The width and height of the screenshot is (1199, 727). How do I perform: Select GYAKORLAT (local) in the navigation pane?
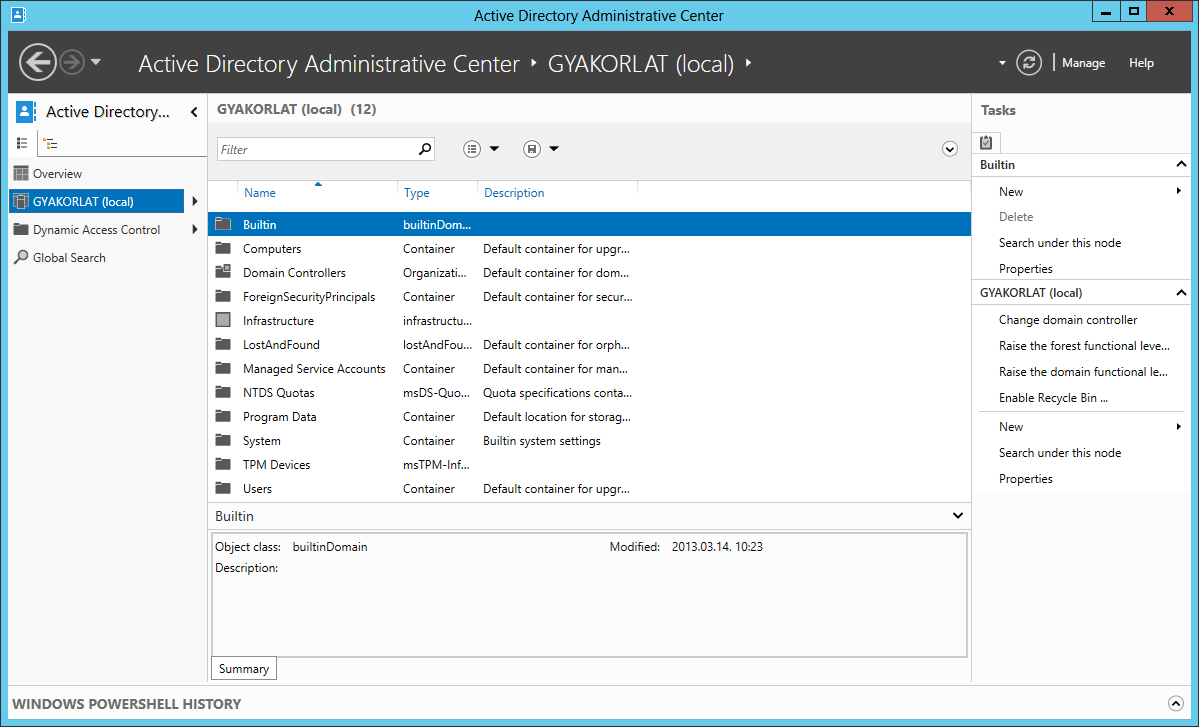(x=97, y=201)
